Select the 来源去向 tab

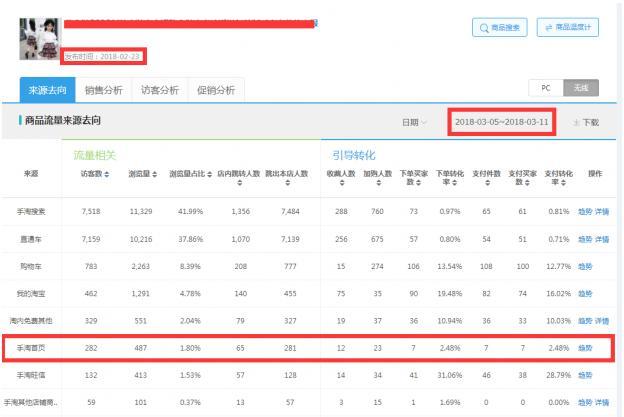point(48,90)
